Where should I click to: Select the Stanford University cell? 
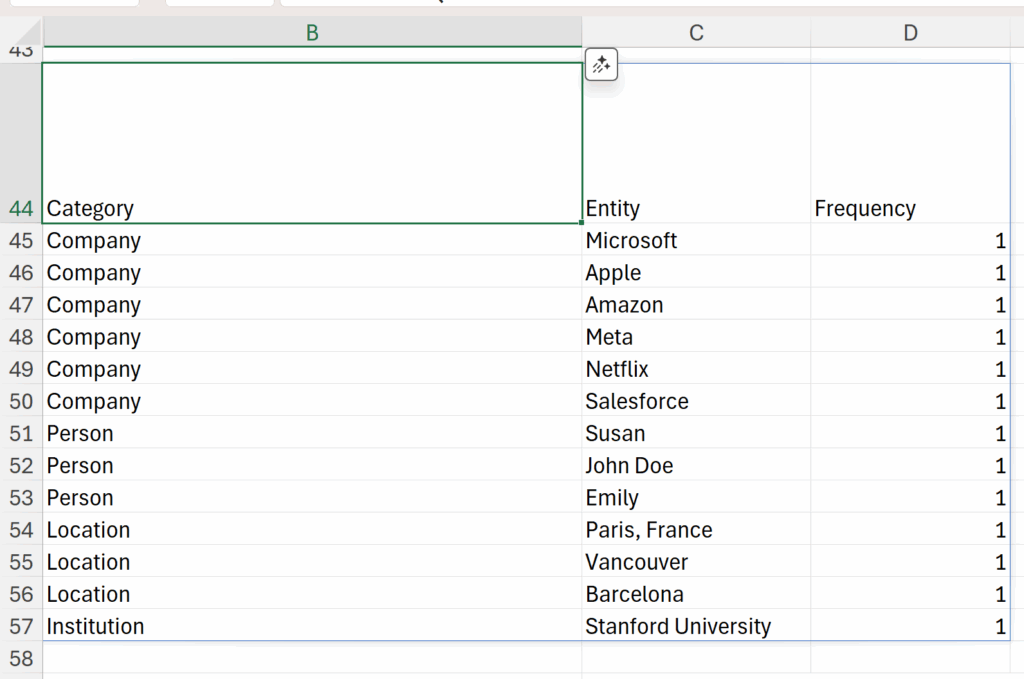[x=696, y=626]
